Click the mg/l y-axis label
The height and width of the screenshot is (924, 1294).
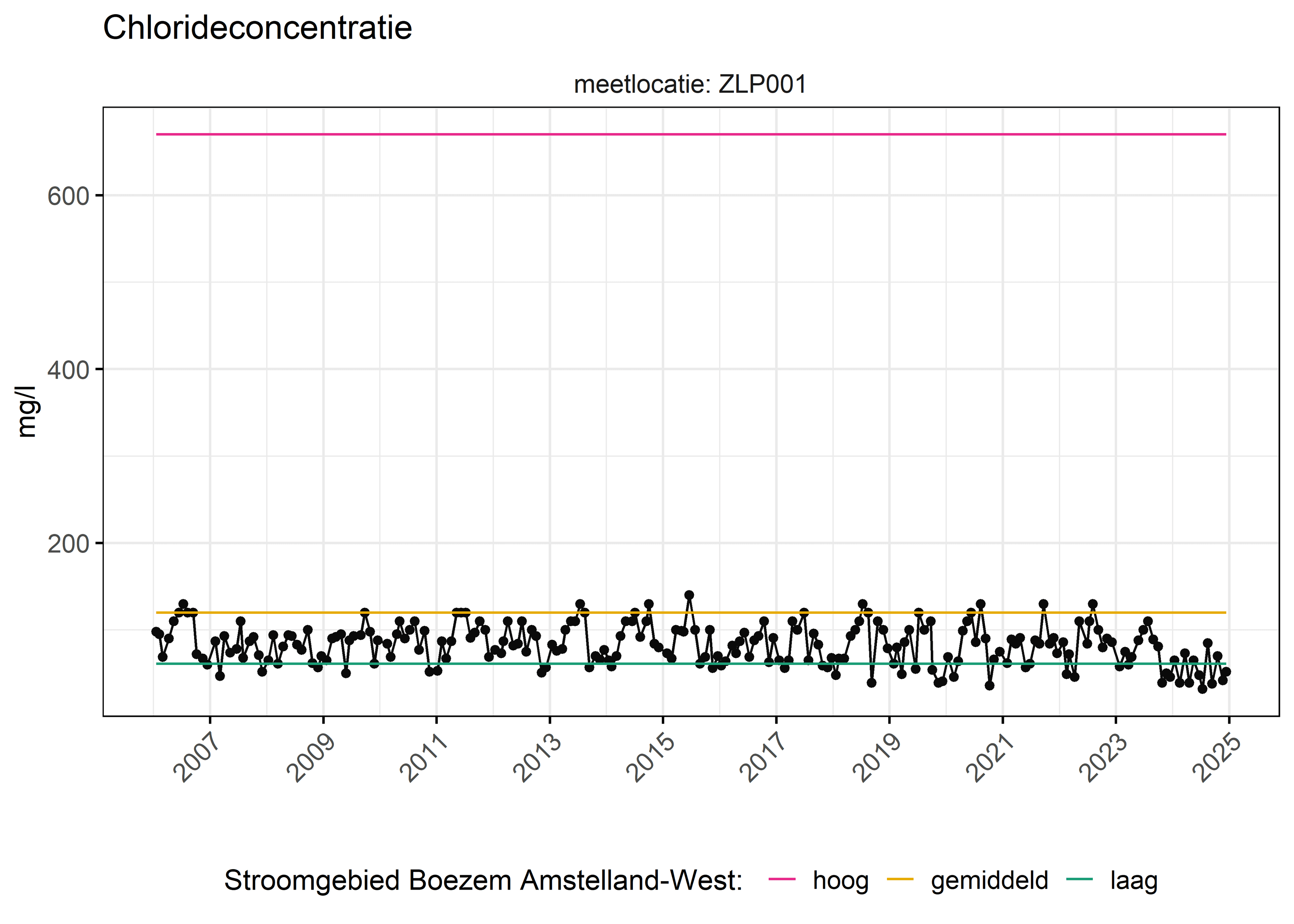click(27, 411)
